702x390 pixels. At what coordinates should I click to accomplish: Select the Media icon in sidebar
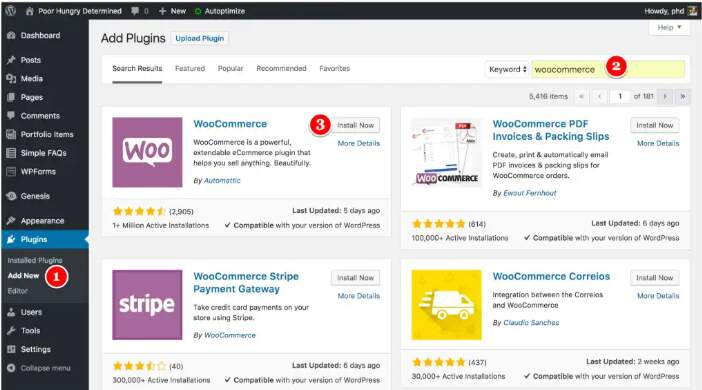[x=11, y=78]
